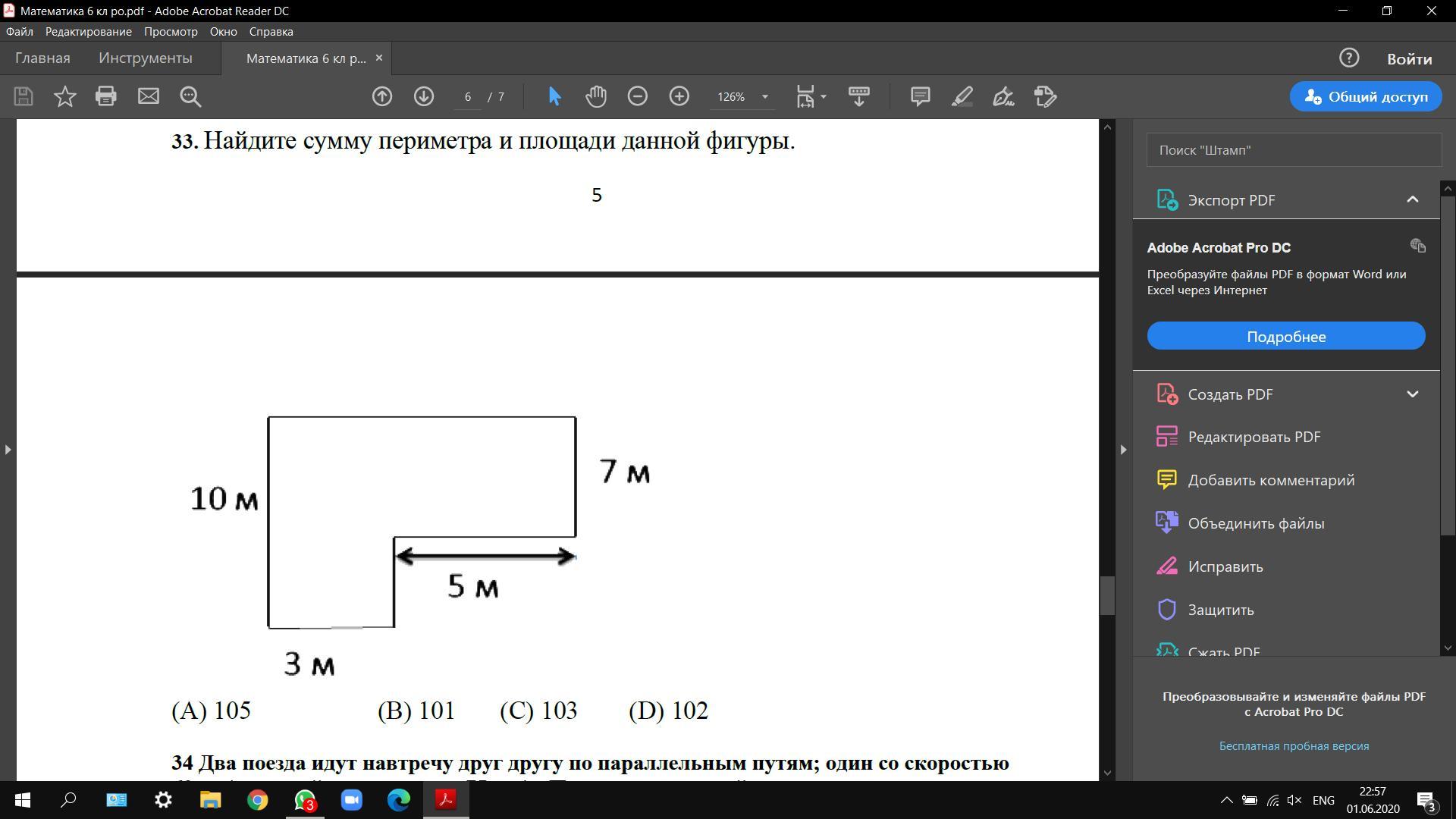Go to next page arrow
Image resolution: width=1456 pixels, height=819 pixels.
point(424,96)
